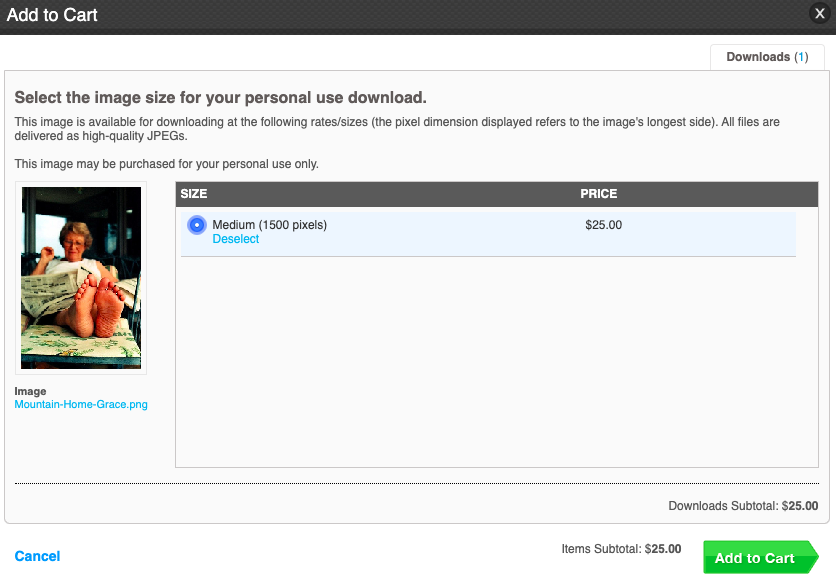Click the SIZE column header
The width and height of the screenshot is (836, 584).
tap(194, 194)
